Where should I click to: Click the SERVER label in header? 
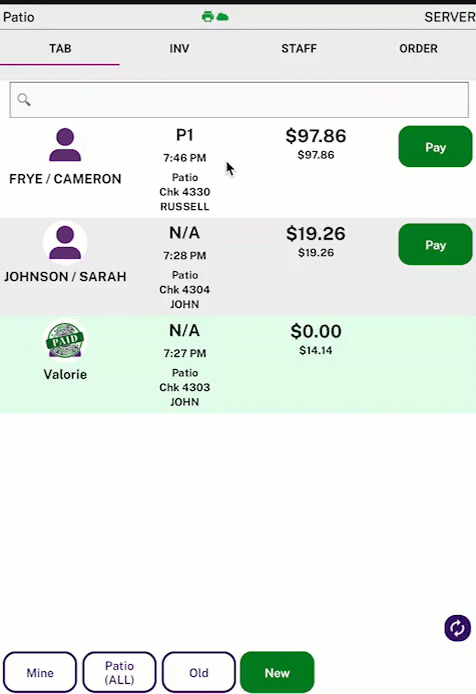tap(450, 17)
